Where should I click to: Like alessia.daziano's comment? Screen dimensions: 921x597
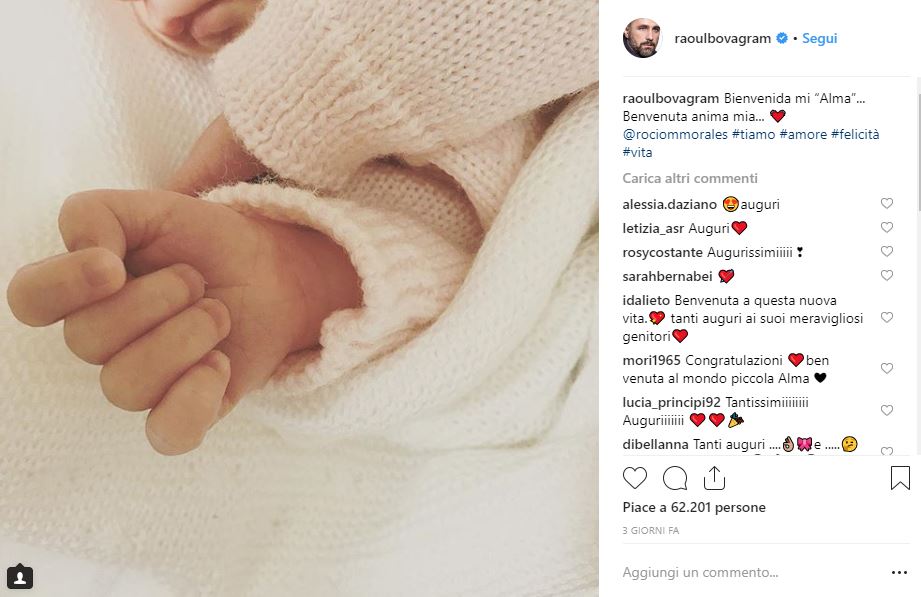pyautogui.click(x=886, y=203)
